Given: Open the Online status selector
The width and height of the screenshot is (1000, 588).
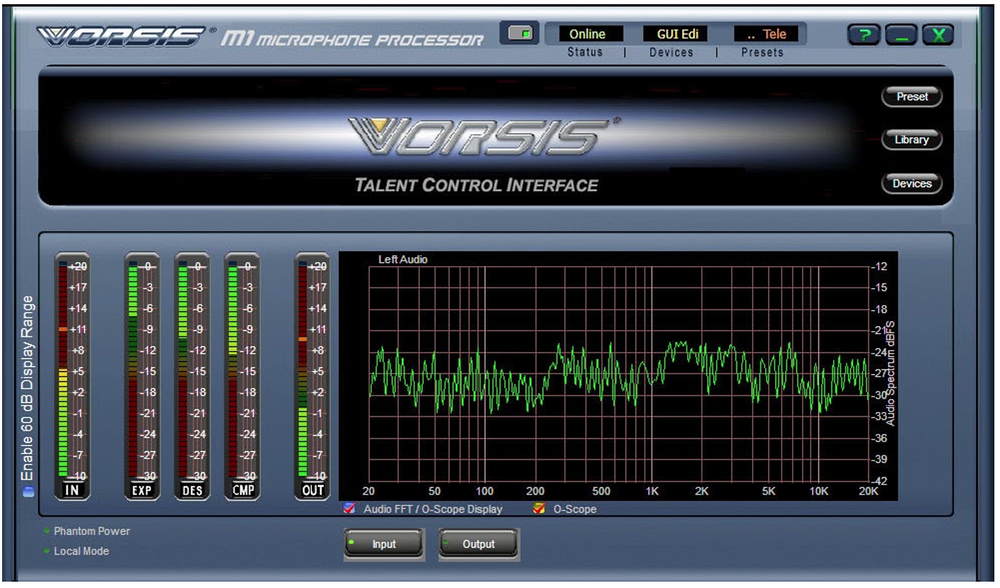Looking at the screenshot, I should (588, 33).
